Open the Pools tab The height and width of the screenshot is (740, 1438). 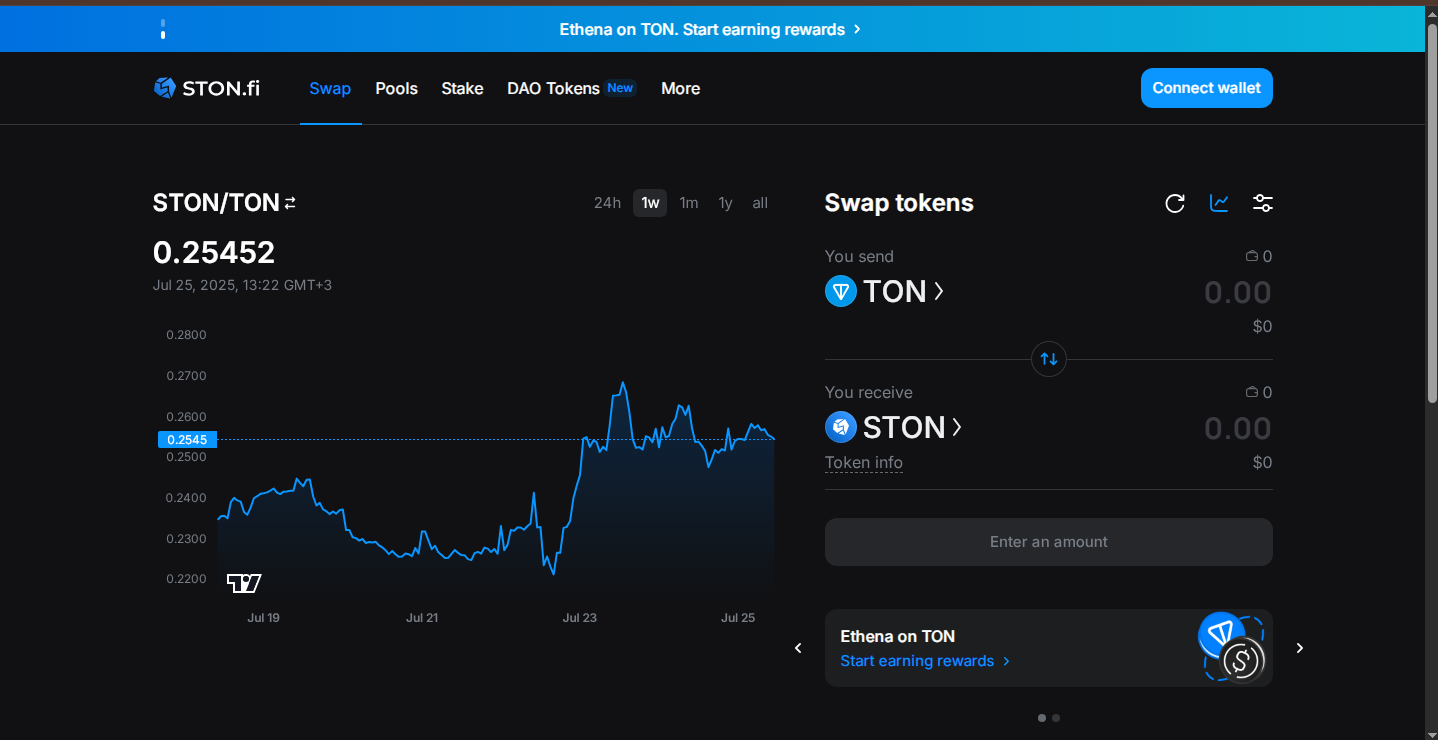tap(397, 88)
